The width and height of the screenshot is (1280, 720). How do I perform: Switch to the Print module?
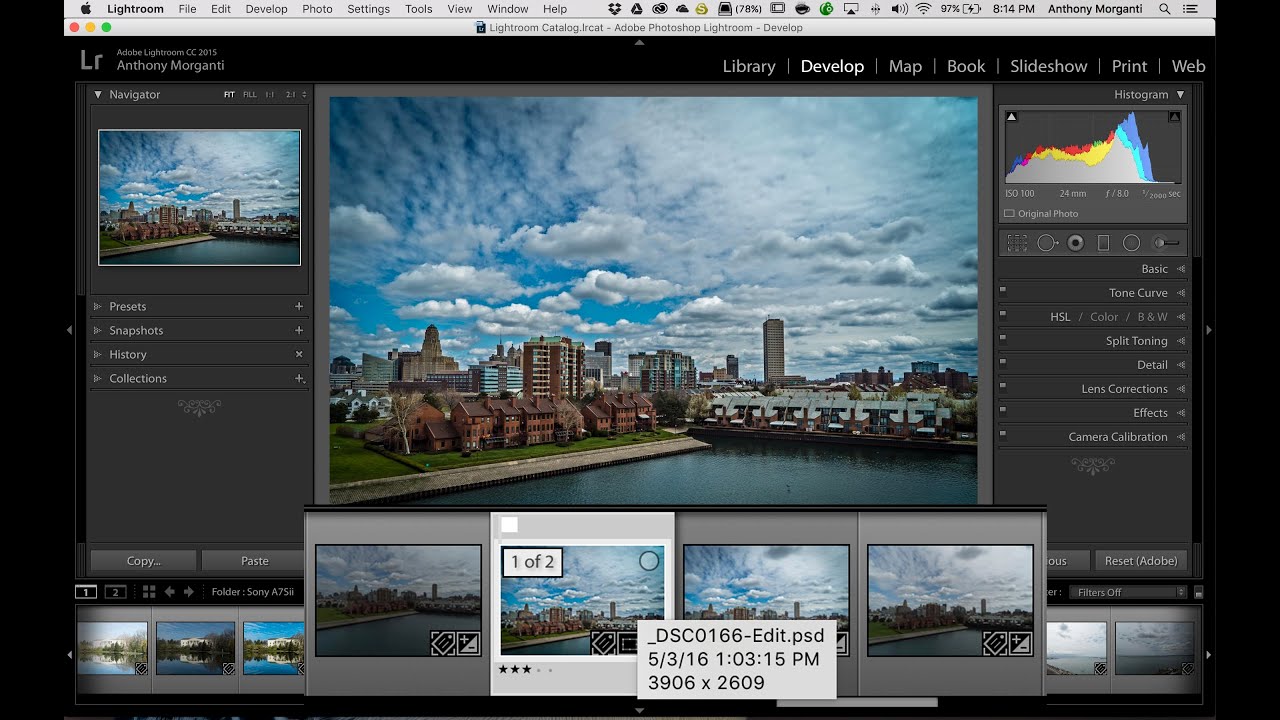click(x=1129, y=66)
